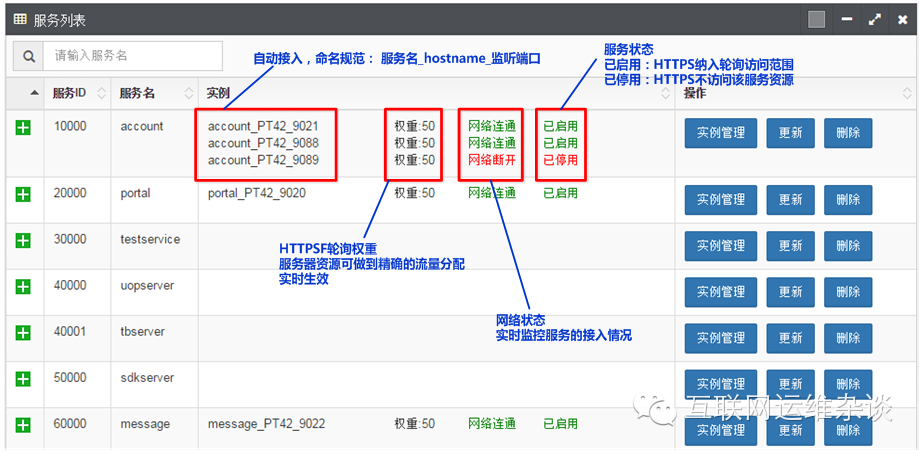This screenshot has height=454, width=922.
Task: Click the tbserver name cell
Action: click(x=142, y=332)
